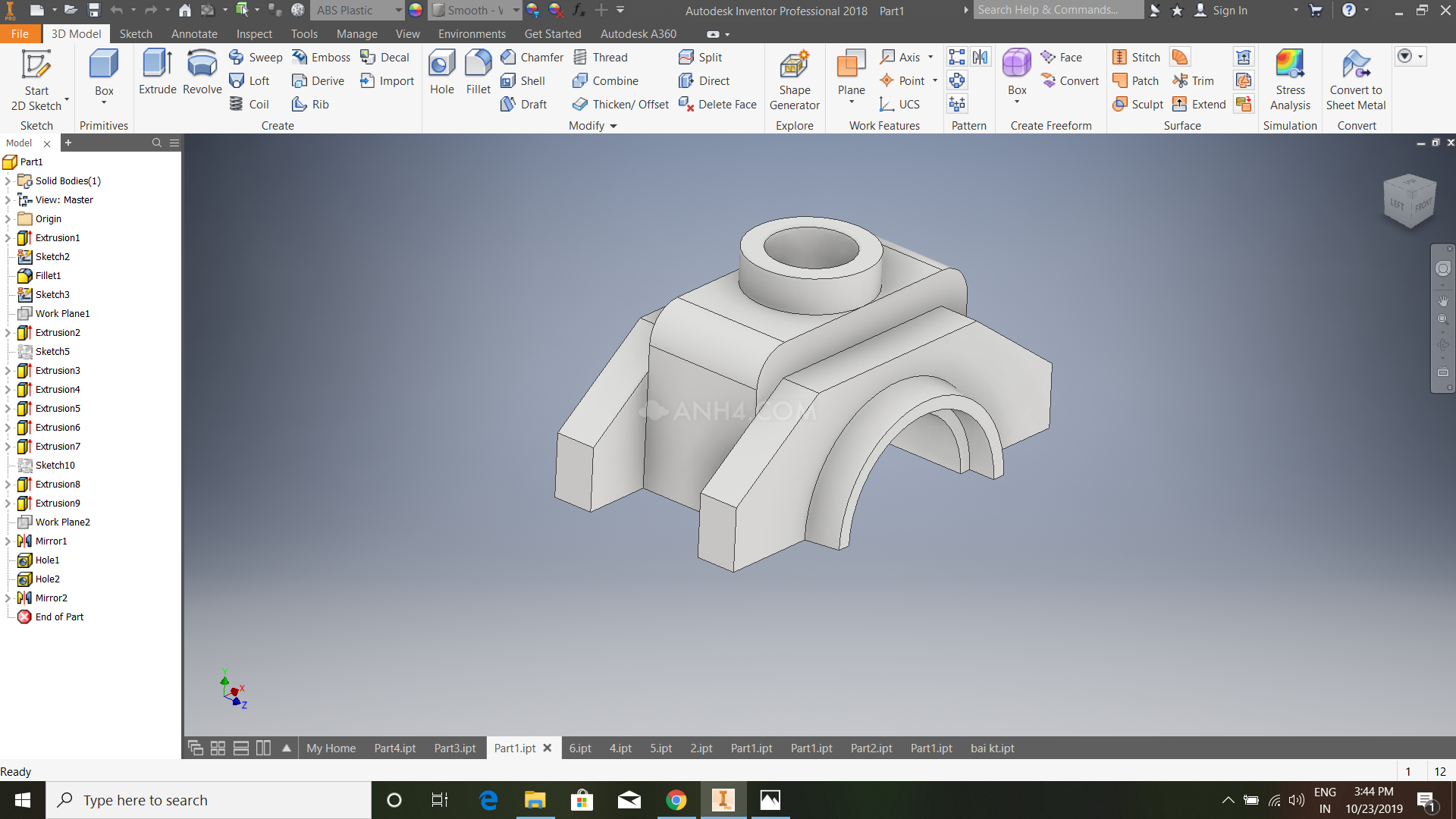Open the Hole tool

pos(442,73)
